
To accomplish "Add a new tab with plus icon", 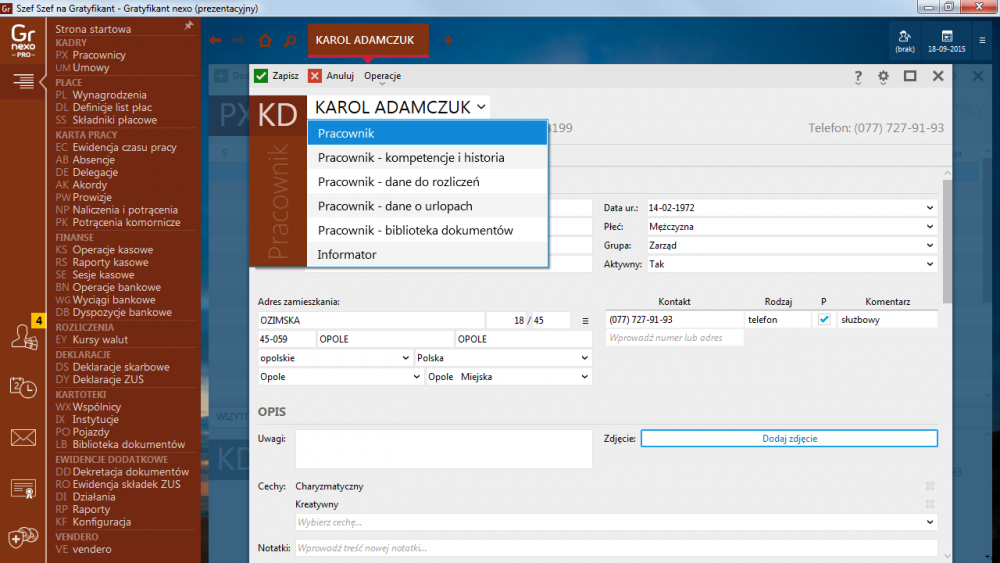I will coord(448,41).
